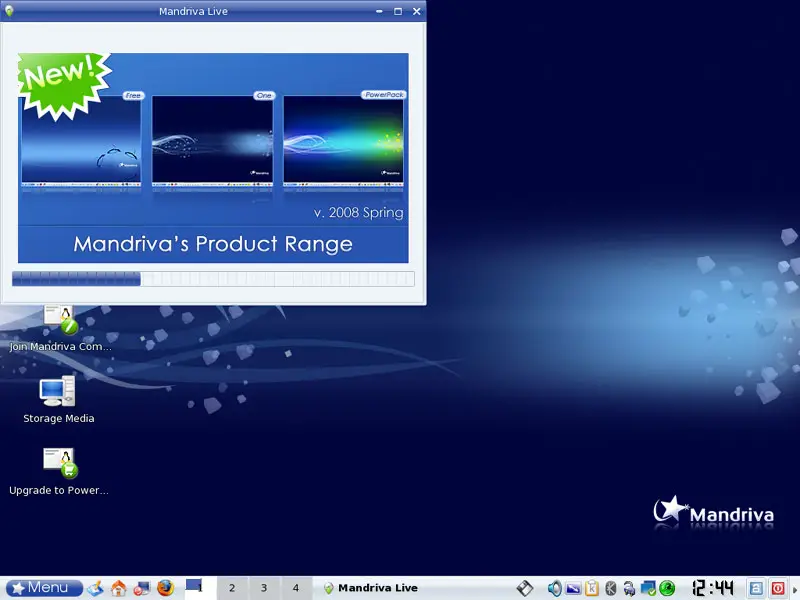Viewport: 800px width, 600px height.
Task: Open the green update applet icon
Action: pos(667,588)
